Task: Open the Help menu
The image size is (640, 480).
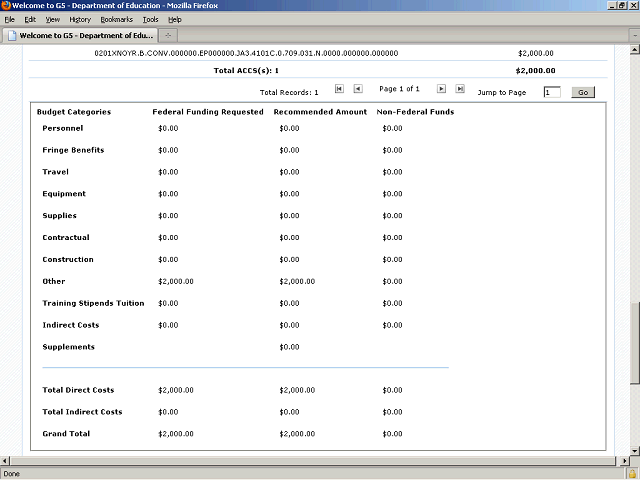Action: tap(175, 19)
